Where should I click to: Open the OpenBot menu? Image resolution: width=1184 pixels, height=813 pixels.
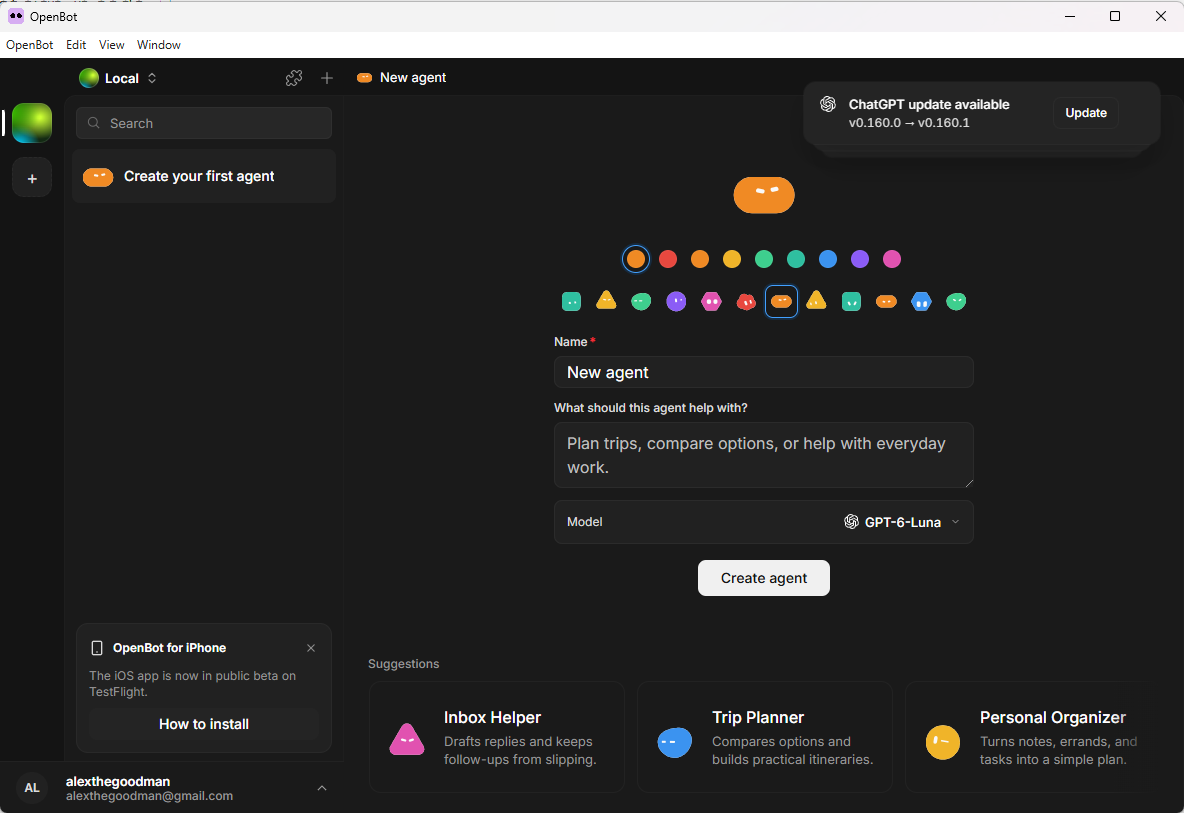(29, 45)
